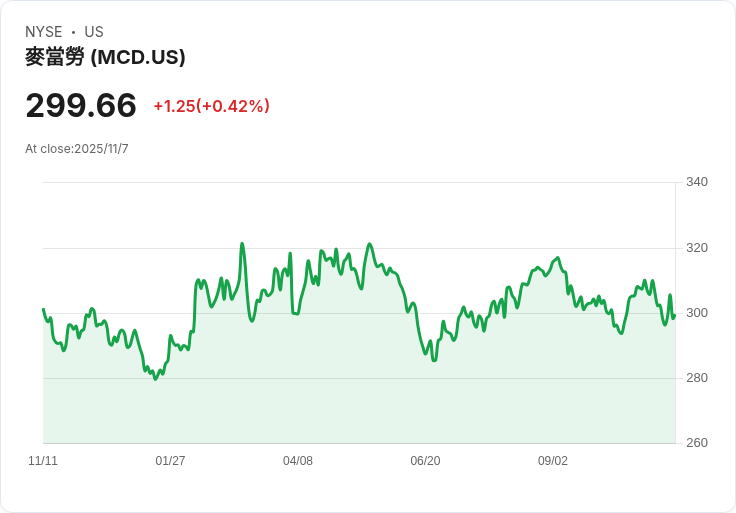Click the US market label
The width and height of the screenshot is (736, 513).
(x=94, y=32)
